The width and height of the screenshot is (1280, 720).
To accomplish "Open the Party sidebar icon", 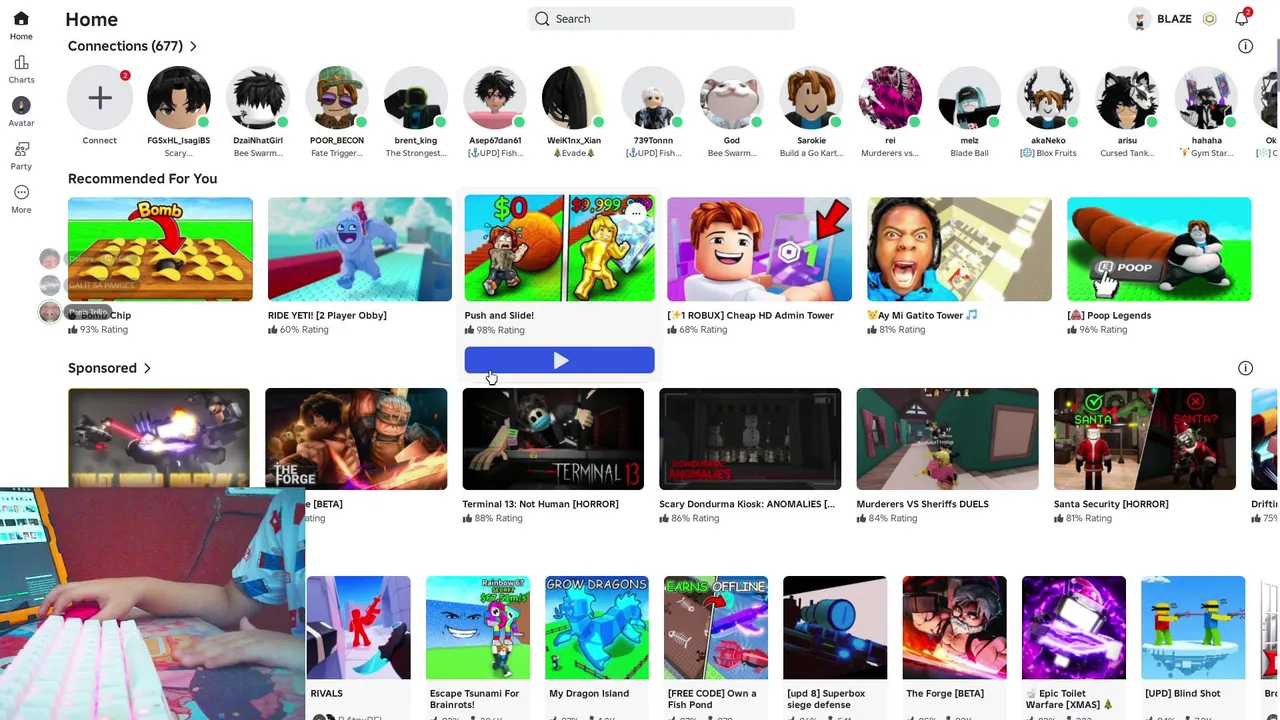I will (x=21, y=149).
